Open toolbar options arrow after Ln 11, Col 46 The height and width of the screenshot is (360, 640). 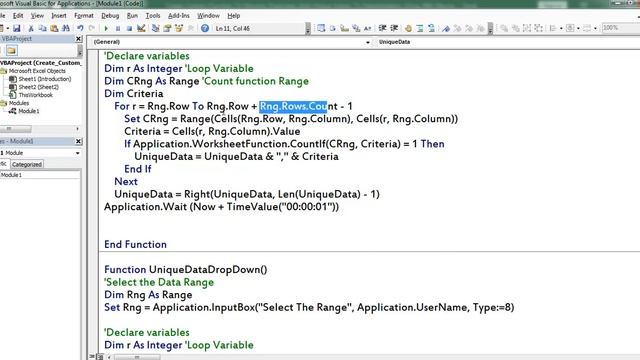308,28
